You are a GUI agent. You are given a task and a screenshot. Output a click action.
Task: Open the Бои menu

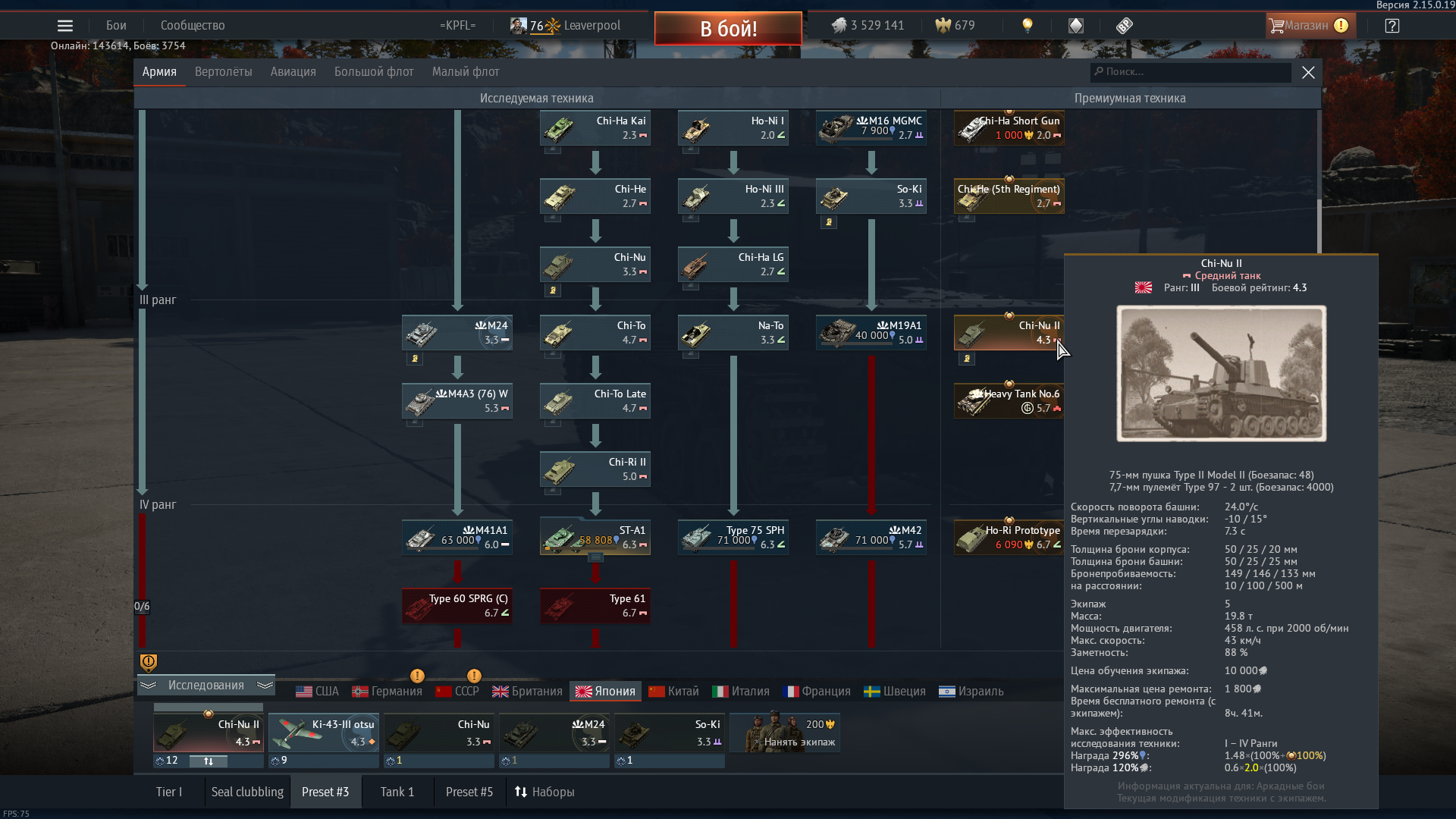tap(116, 26)
